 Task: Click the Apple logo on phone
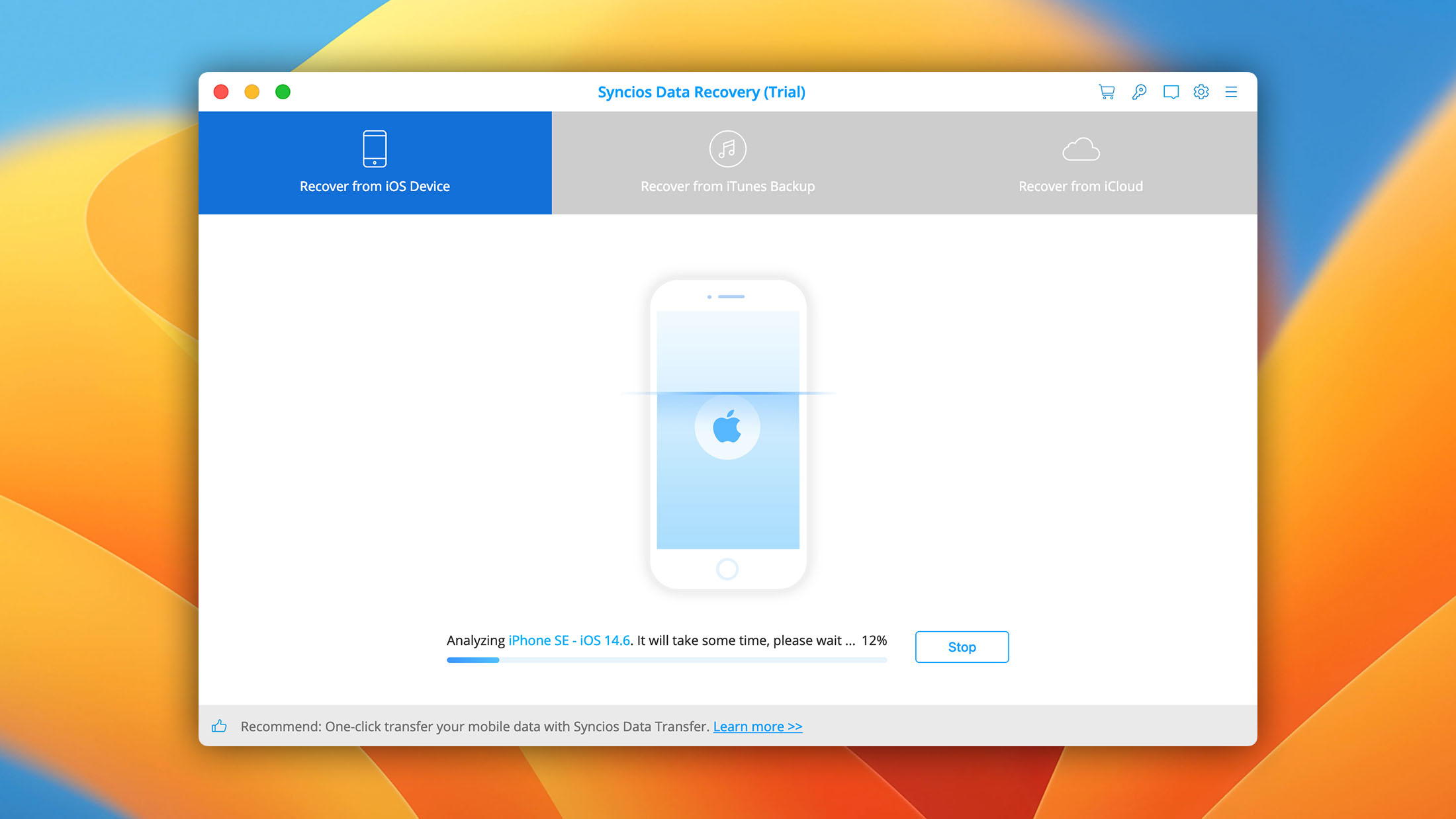(727, 427)
